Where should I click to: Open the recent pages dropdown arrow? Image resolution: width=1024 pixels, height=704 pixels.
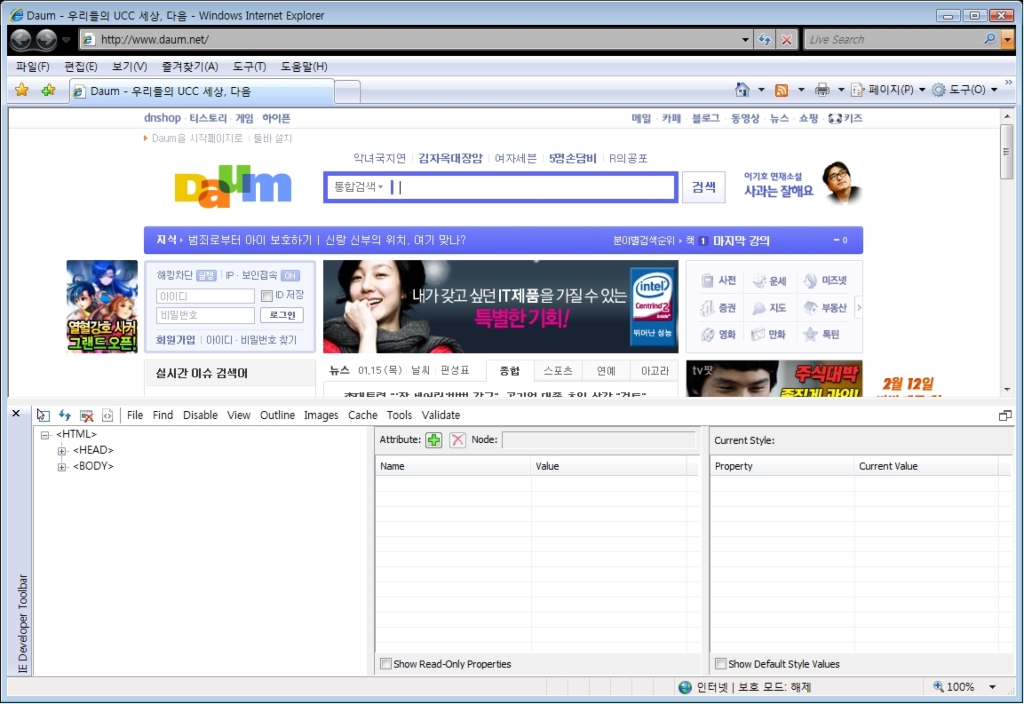pos(66,40)
